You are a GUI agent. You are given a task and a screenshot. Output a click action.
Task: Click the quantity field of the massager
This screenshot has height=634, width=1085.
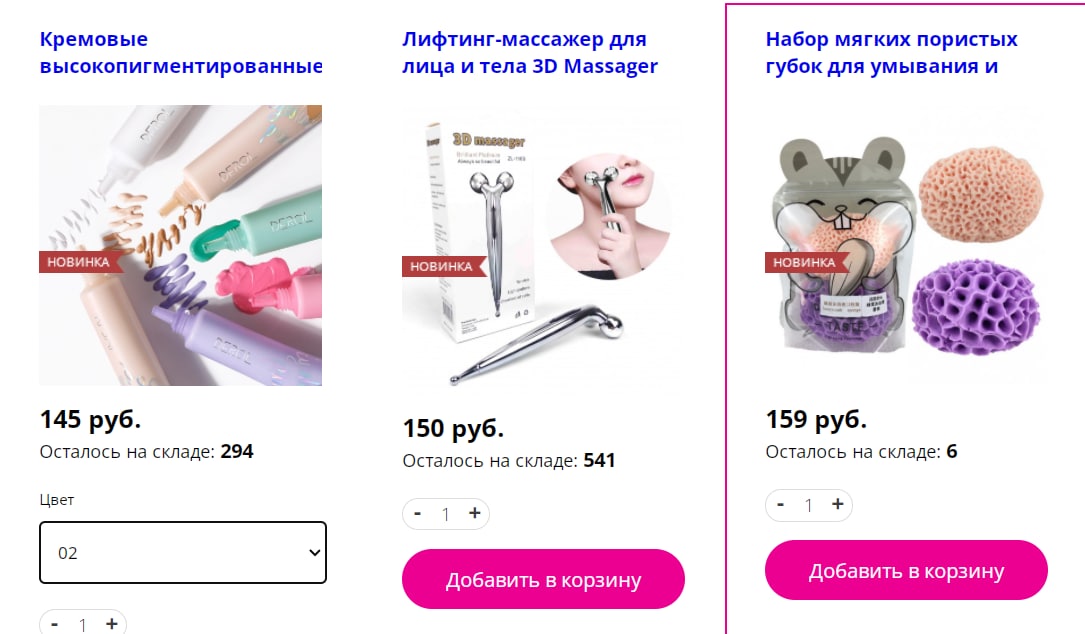point(446,514)
